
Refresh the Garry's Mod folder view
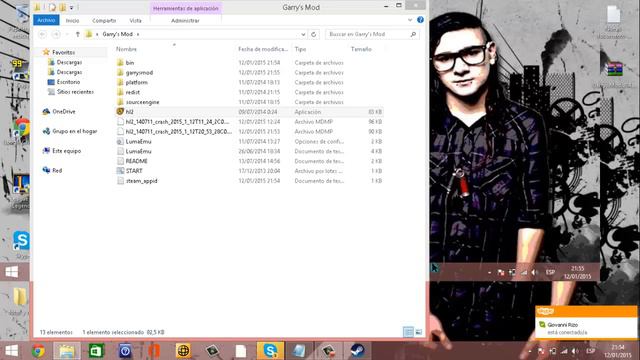pyautogui.click(x=313, y=34)
